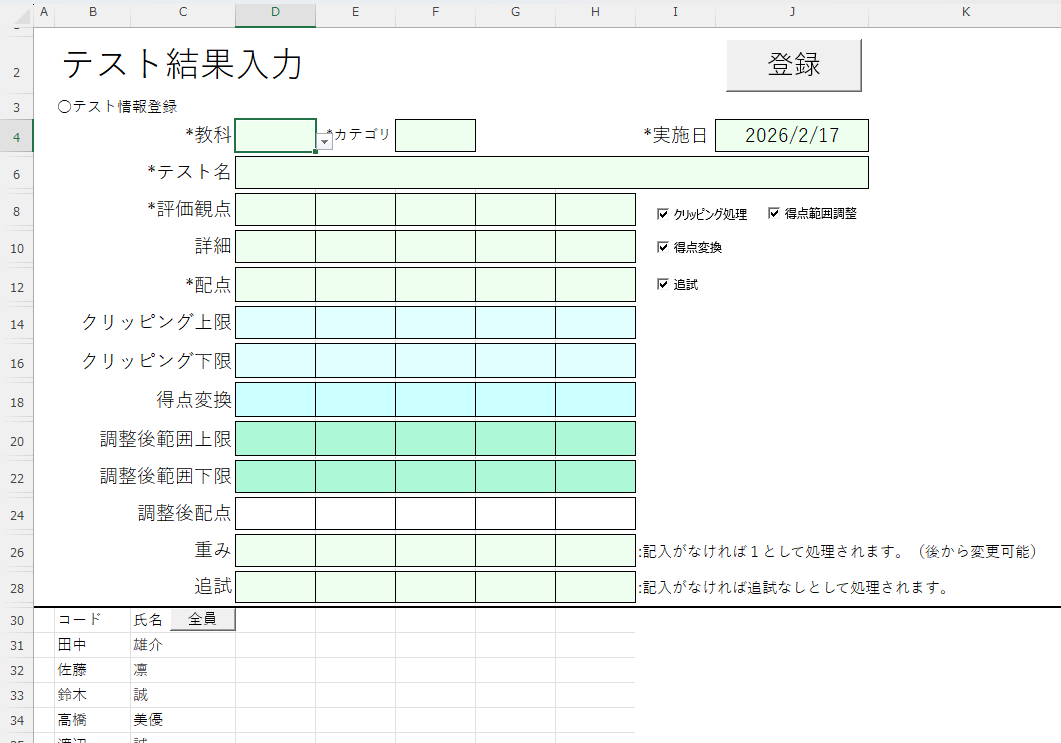The image size is (1061, 743).
Task: Click the first クリッピング上限 cell
Action: point(275,322)
